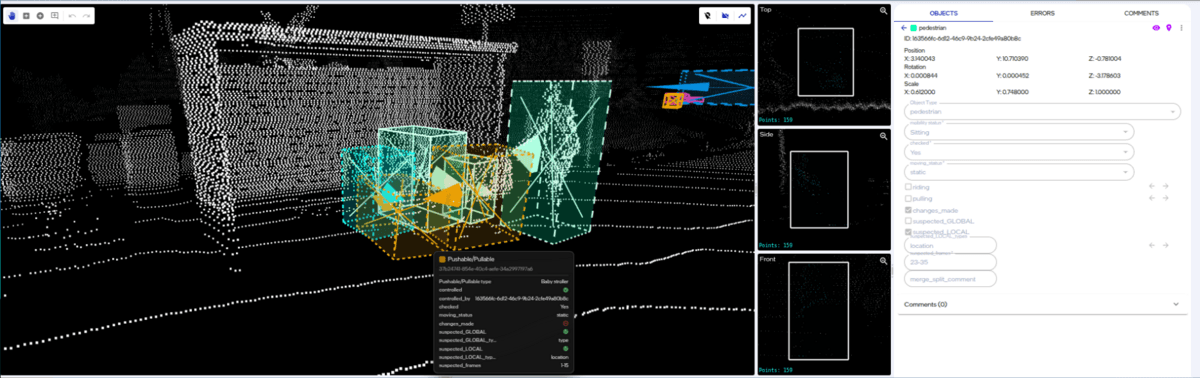Viewport: 1200px width, 378px height.
Task: Click the location field right arrow
Action: point(1165,245)
